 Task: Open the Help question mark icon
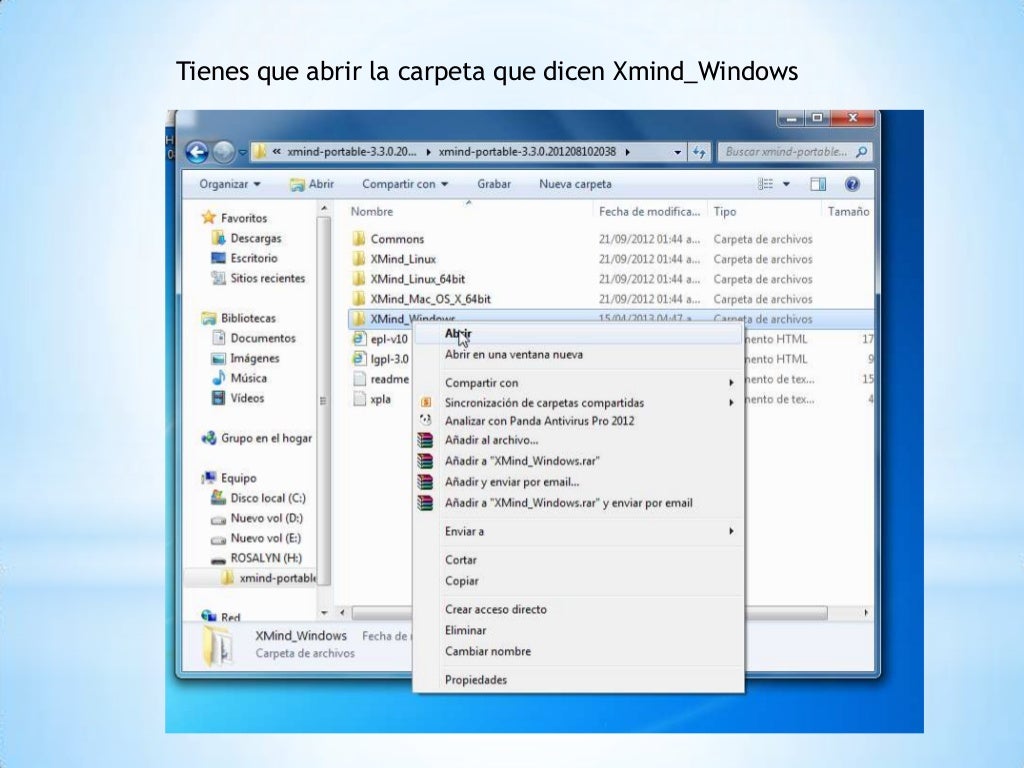(x=852, y=184)
